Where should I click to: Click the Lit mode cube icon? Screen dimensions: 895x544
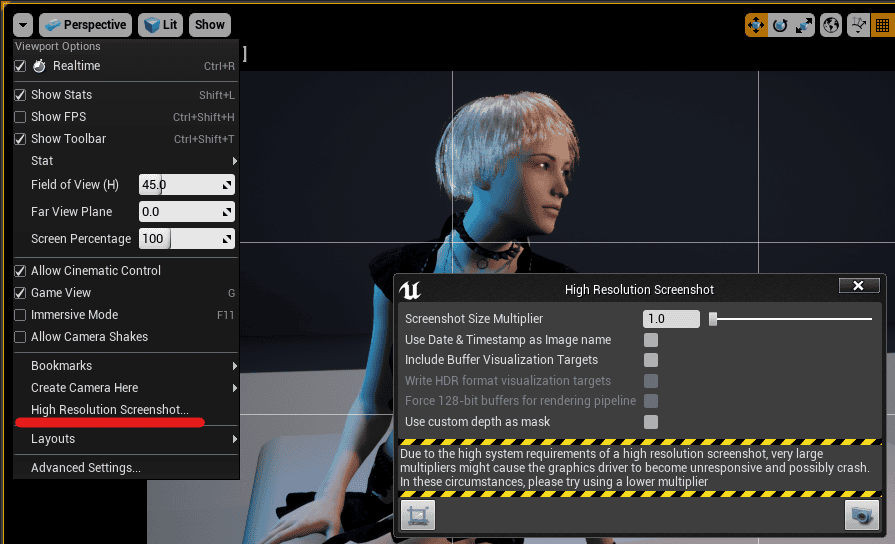[x=152, y=25]
